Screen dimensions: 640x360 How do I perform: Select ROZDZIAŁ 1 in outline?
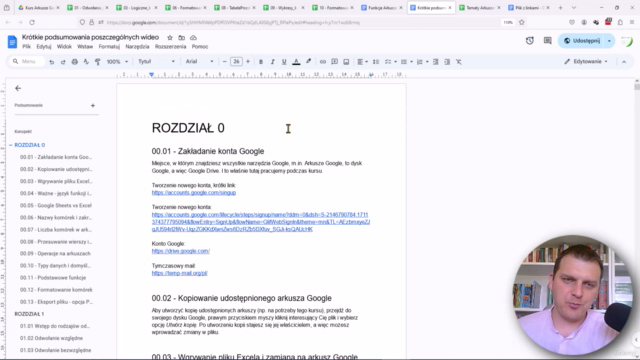click(29, 314)
